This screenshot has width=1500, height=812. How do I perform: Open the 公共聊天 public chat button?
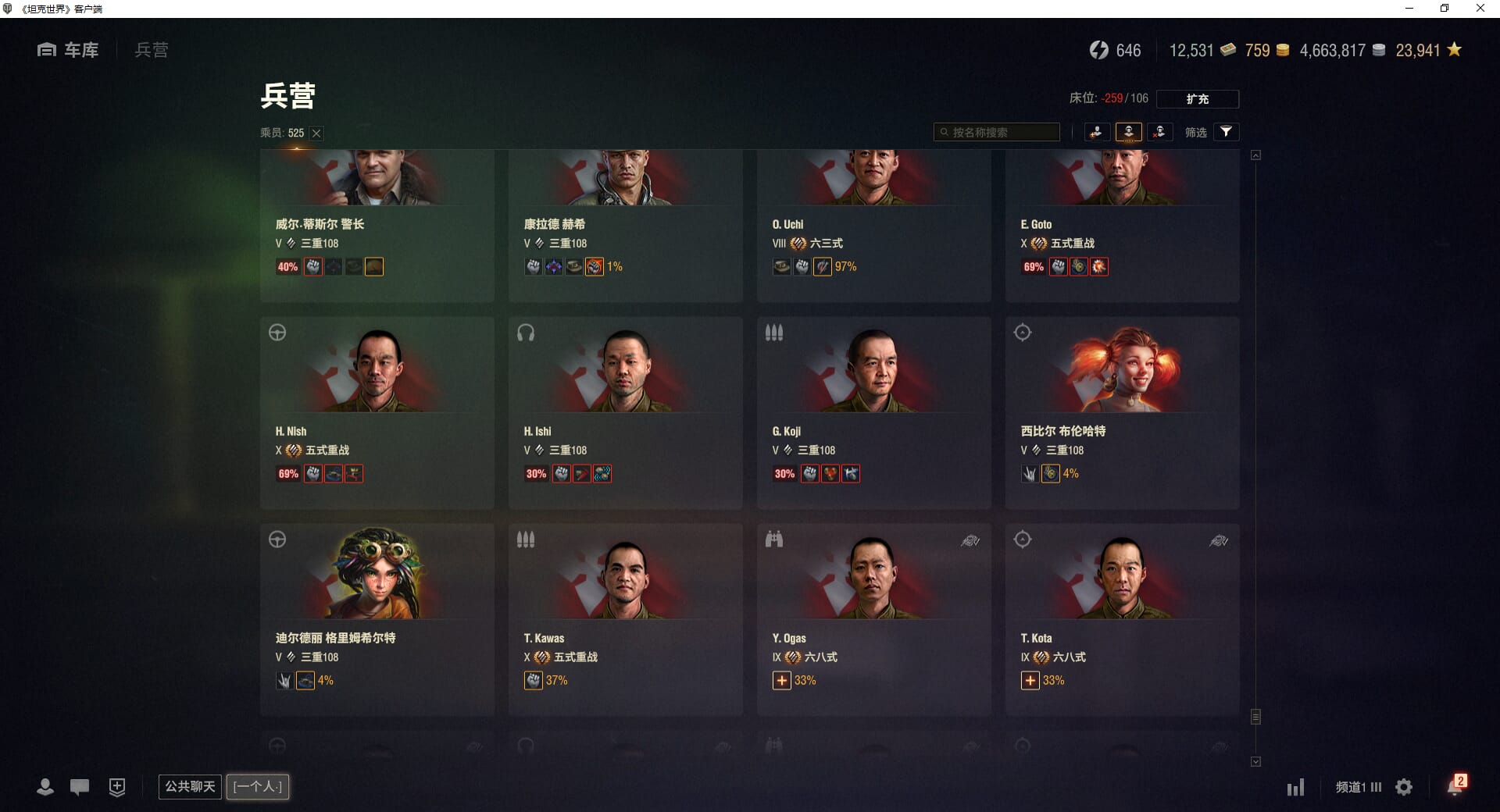point(190,786)
